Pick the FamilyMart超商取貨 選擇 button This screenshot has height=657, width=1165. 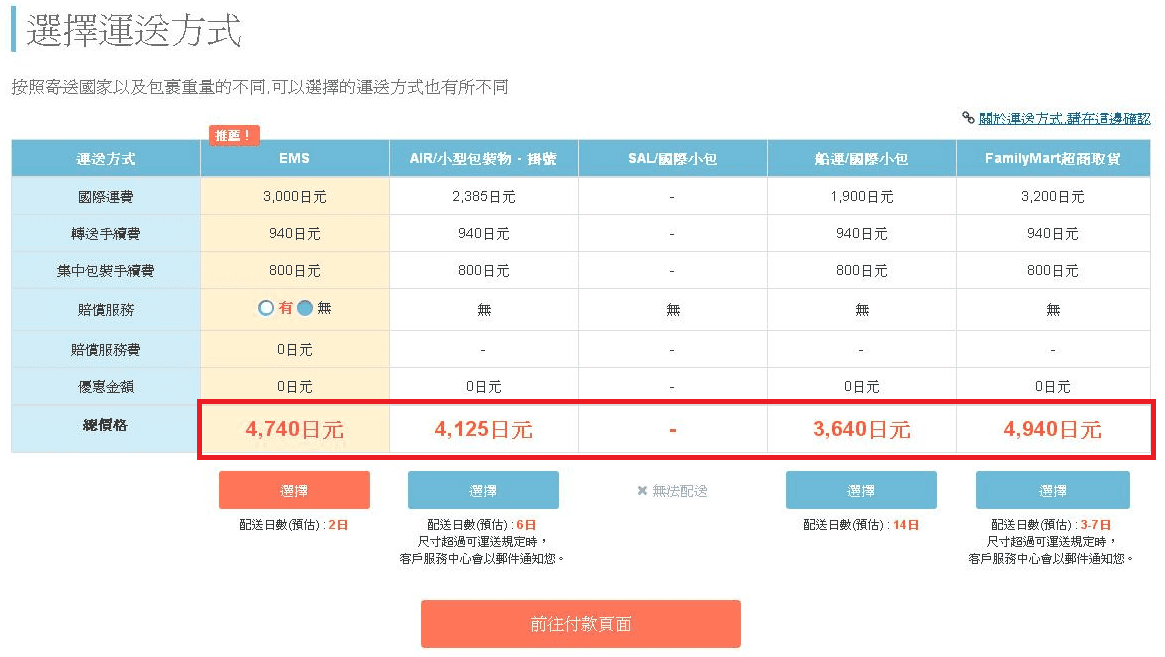click(x=1052, y=491)
